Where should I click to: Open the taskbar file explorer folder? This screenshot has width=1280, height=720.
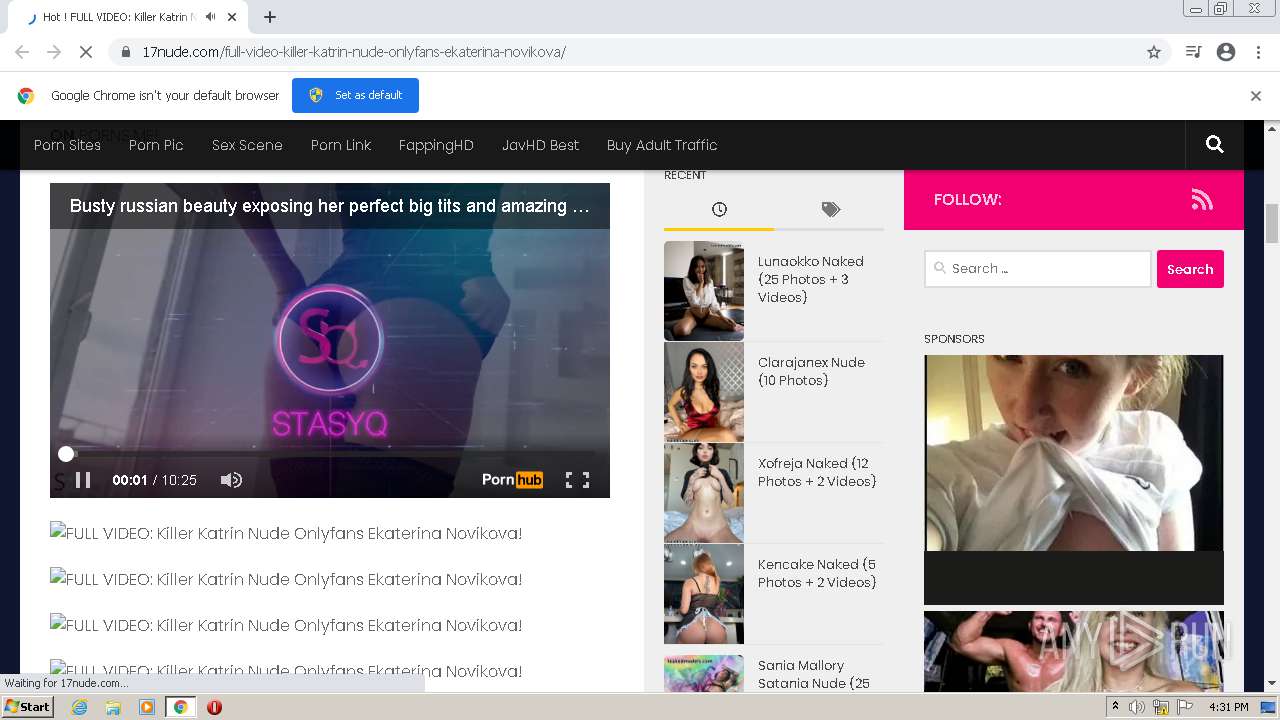pos(113,707)
